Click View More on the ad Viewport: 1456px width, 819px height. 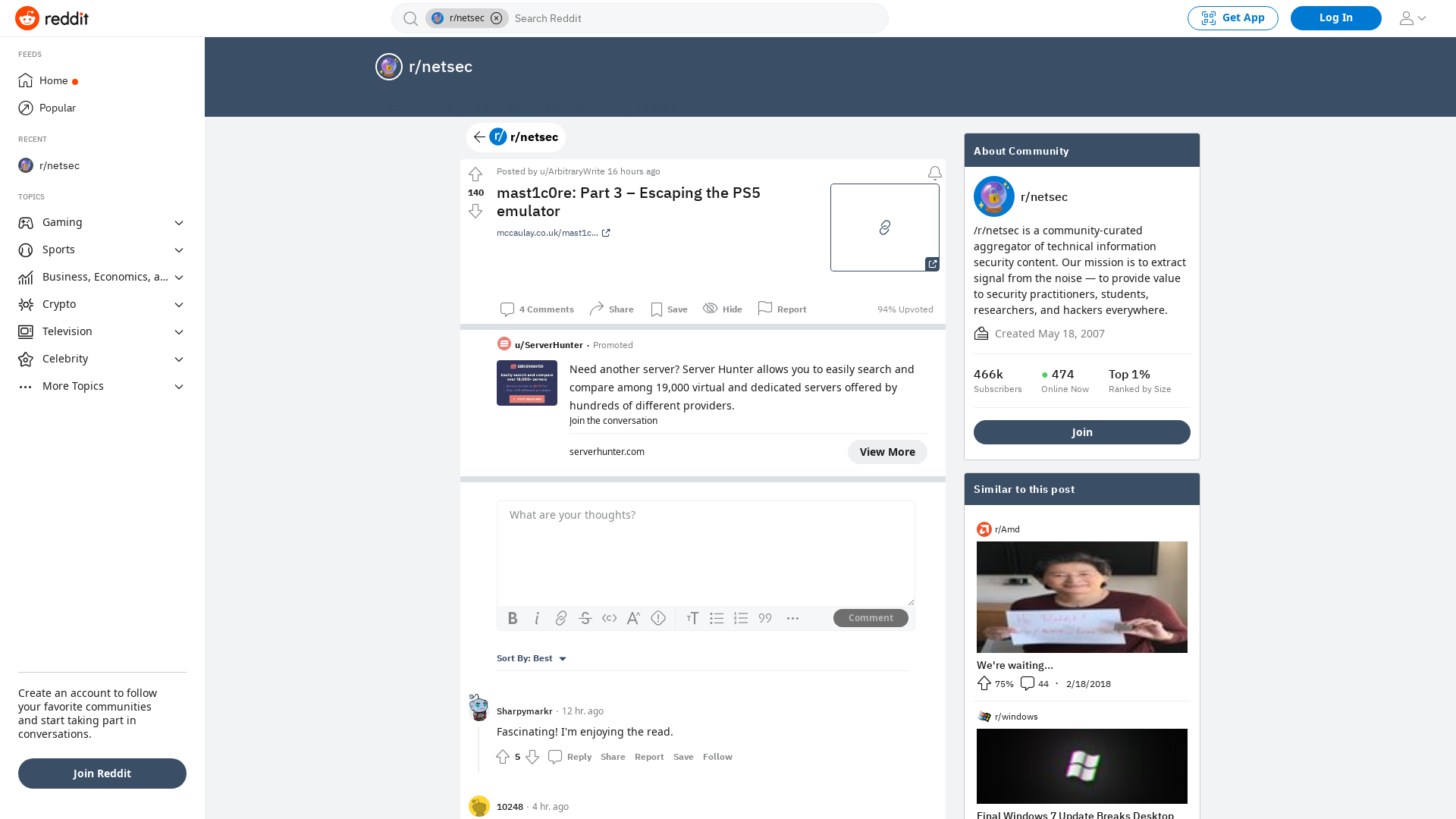tap(887, 452)
